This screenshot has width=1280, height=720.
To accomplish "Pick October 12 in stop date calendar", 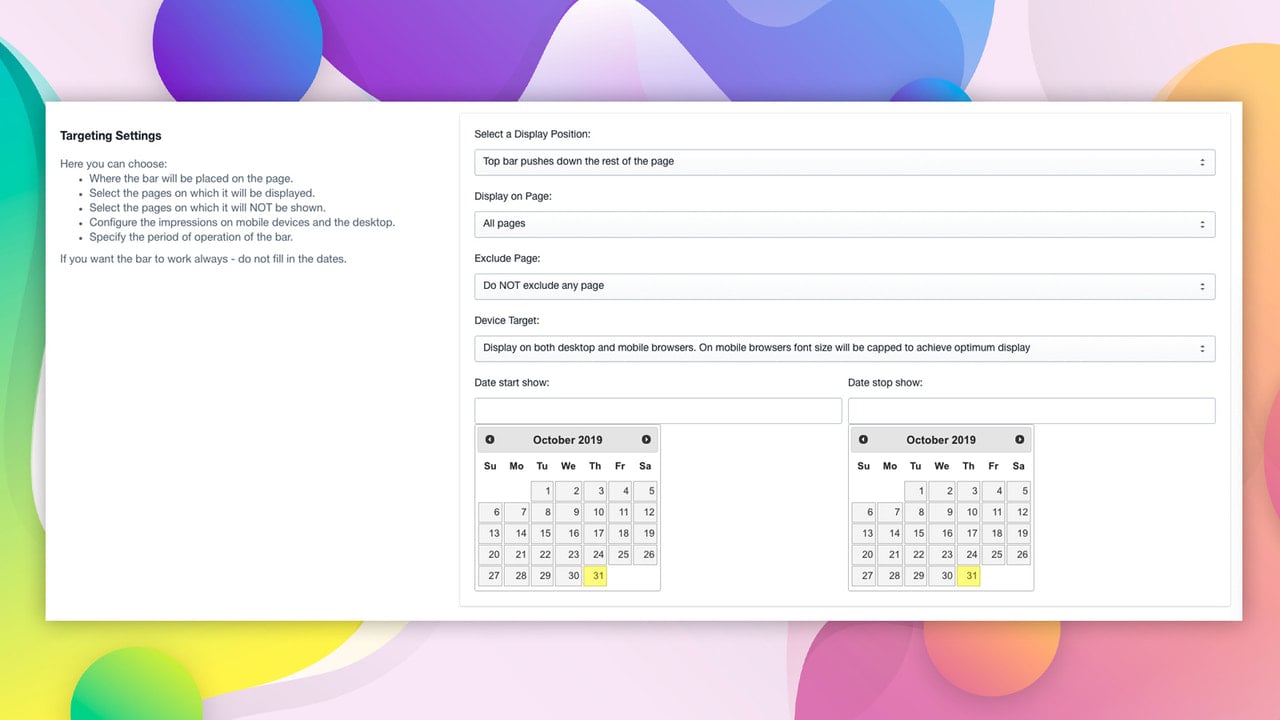I will point(1019,512).
